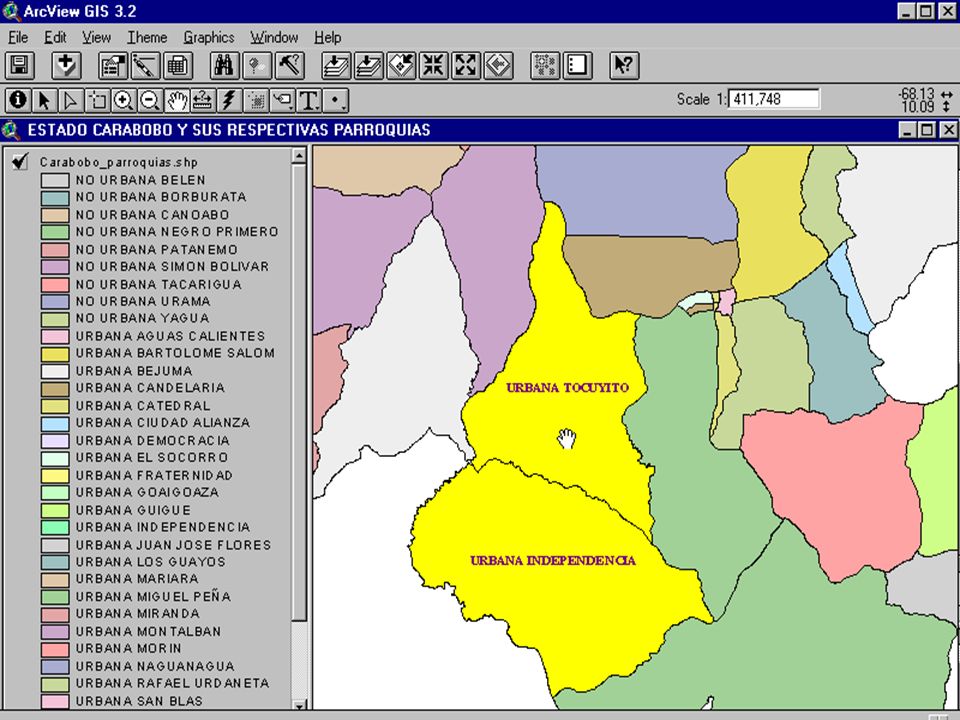Select the Select Feature tool
This screenshot has width=960, height=720.
97,100
